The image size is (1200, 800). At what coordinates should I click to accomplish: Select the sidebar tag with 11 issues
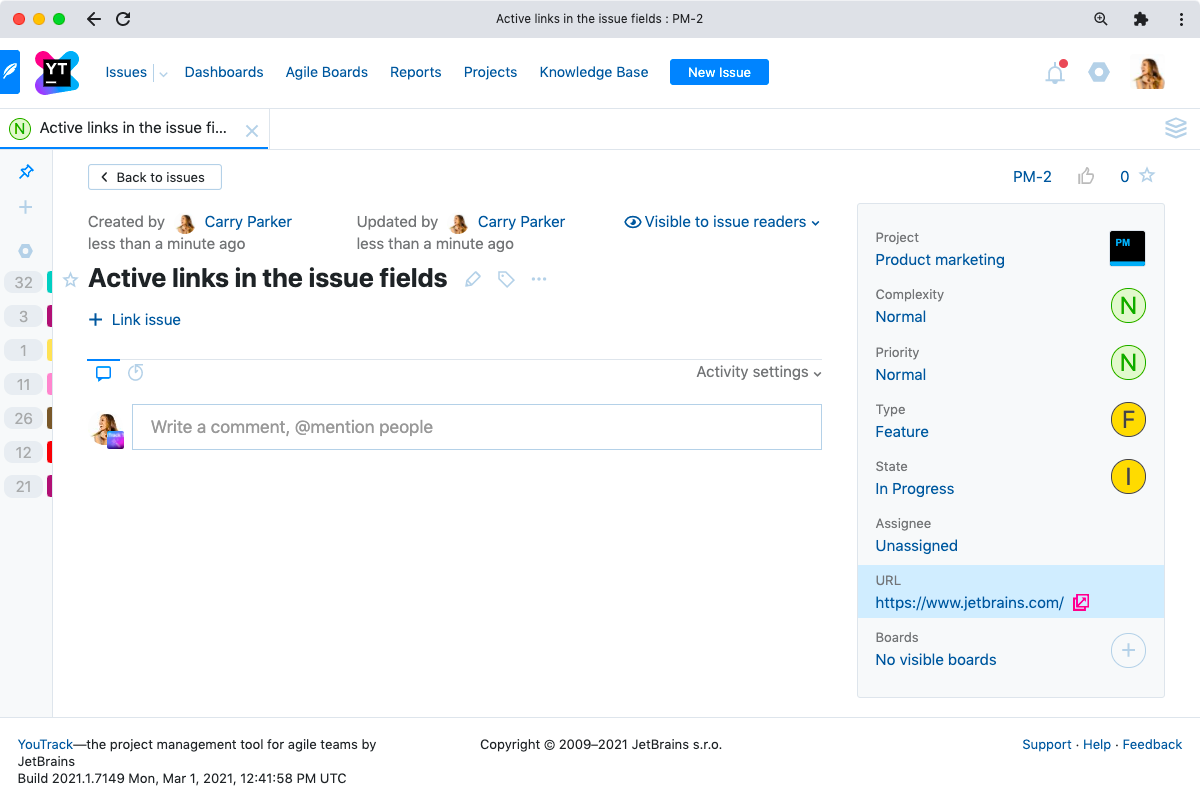pyautogui.click(x=28, y=384)
